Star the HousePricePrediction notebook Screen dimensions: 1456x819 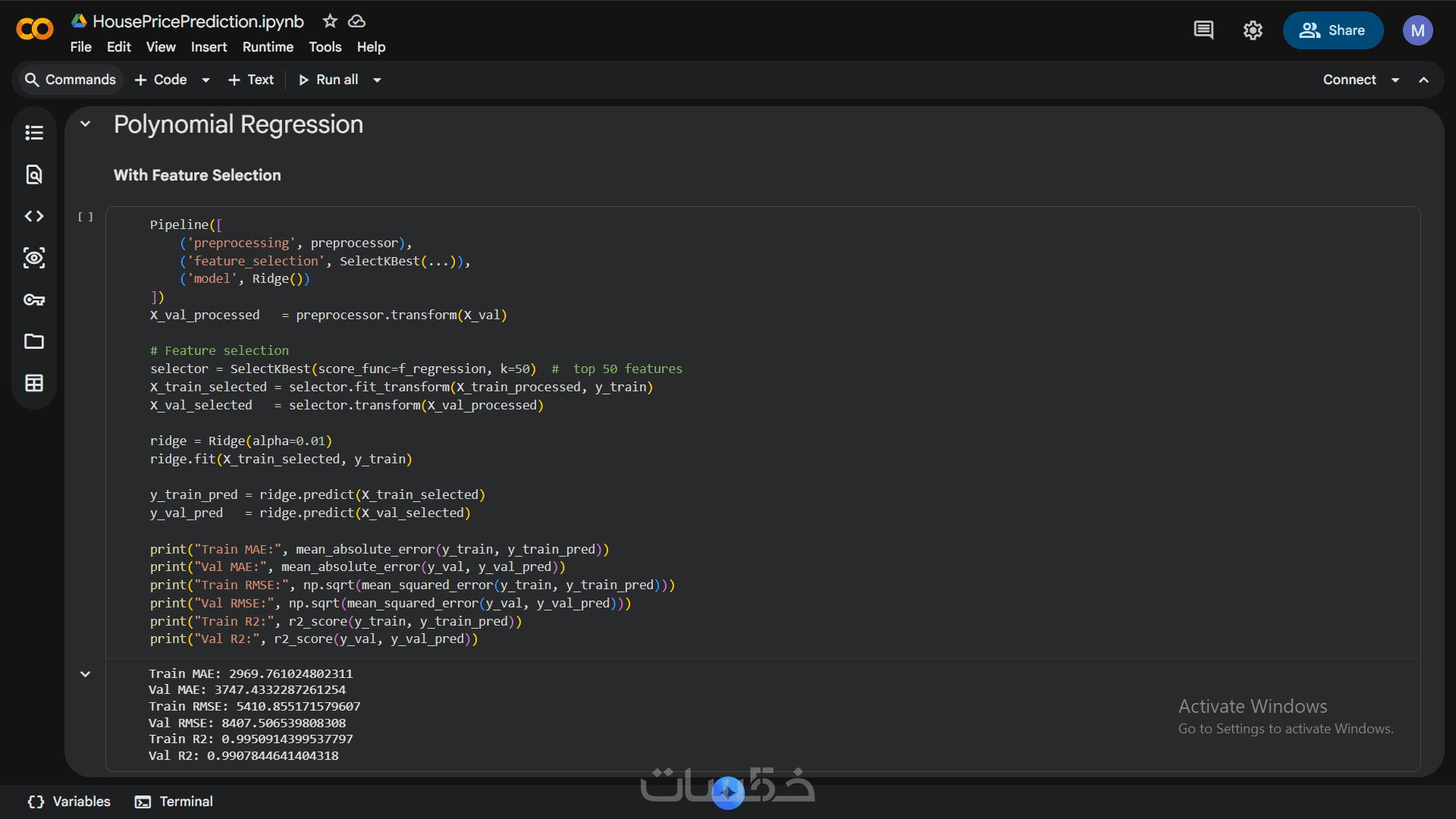click(330, 21)
